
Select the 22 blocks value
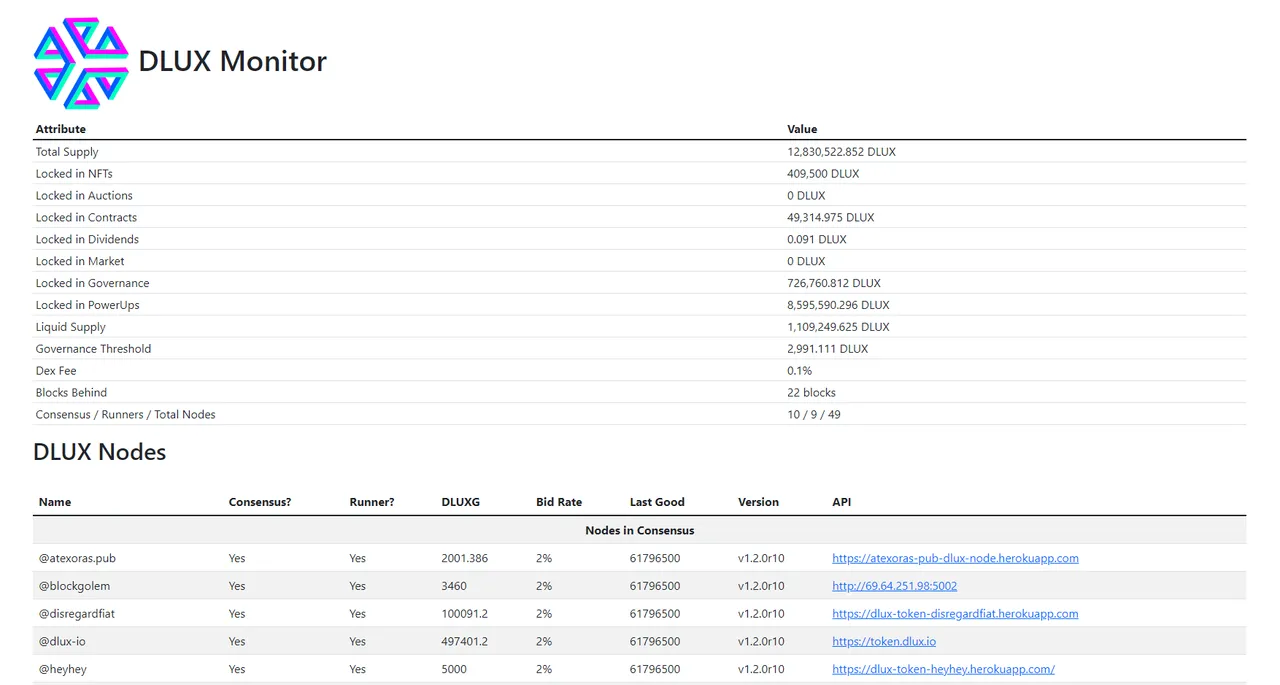click(x=811, y=394)
